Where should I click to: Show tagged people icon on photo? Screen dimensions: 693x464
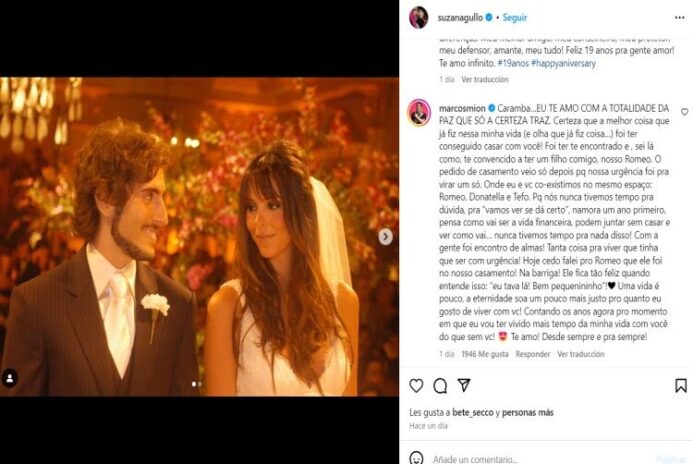pyautogui.click(x=9, y=378)
